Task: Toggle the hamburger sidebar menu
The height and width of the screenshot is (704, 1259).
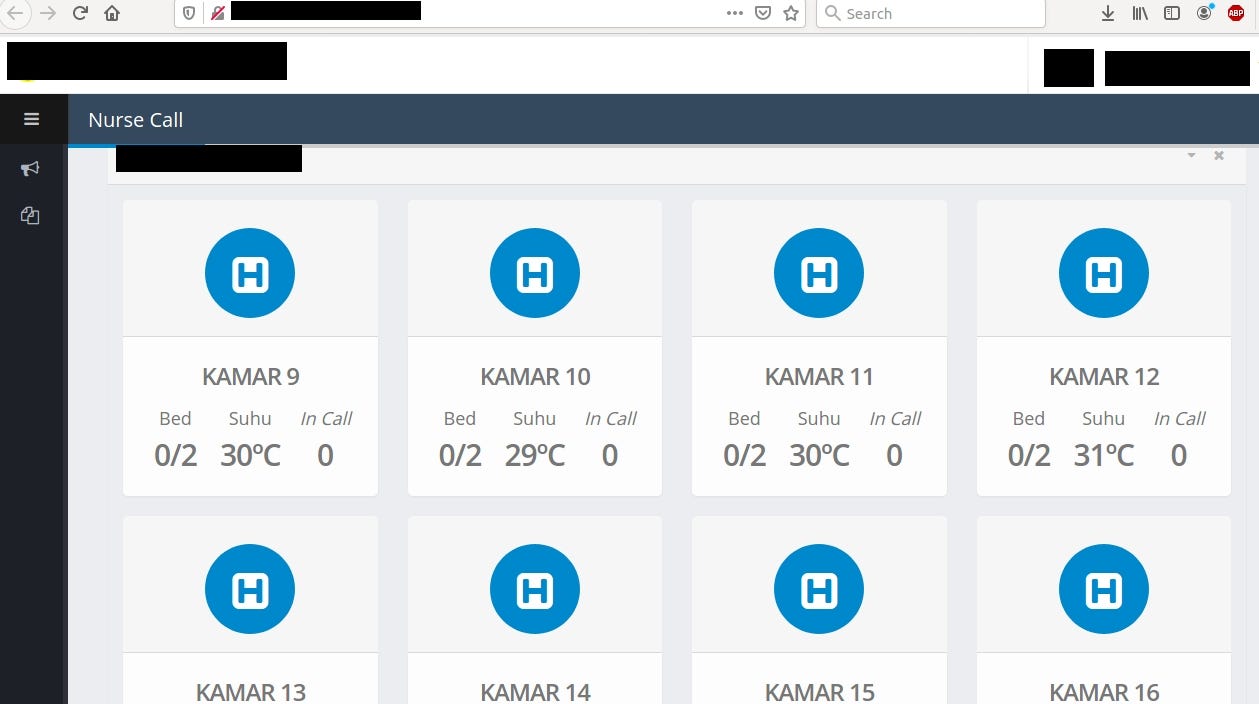Action: coord(31,119)
